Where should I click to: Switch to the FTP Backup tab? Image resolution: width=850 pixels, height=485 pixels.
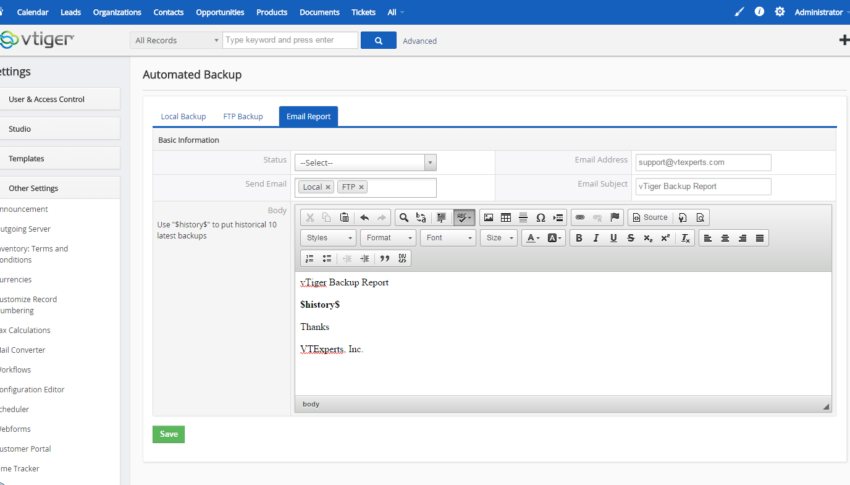click(243, 117)
